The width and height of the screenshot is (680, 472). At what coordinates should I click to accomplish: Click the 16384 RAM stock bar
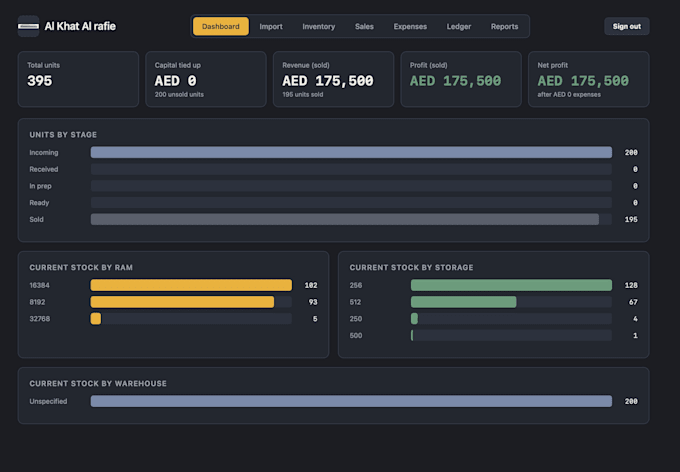coord(191,285)
